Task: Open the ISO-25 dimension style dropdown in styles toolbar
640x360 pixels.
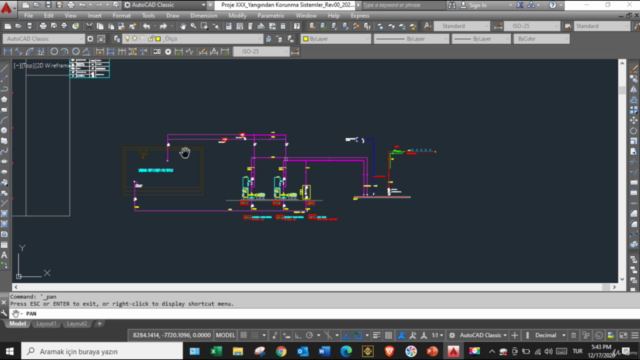Action: coord(532,26)
